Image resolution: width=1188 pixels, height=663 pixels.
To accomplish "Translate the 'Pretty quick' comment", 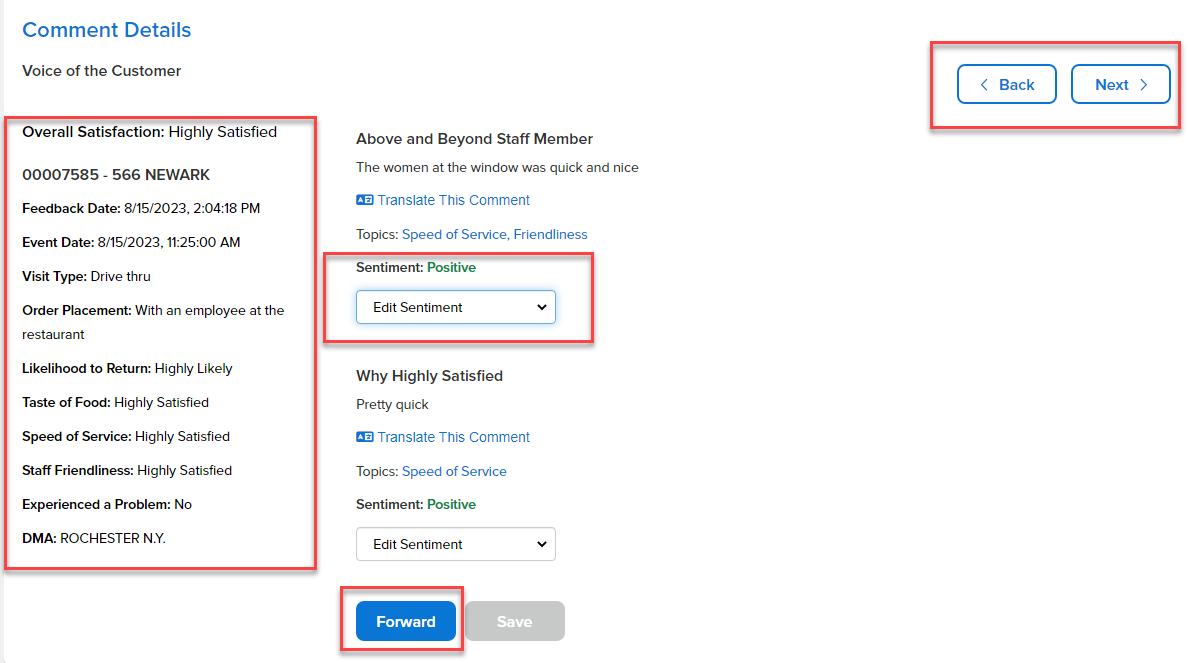I will tap(453, 437).
